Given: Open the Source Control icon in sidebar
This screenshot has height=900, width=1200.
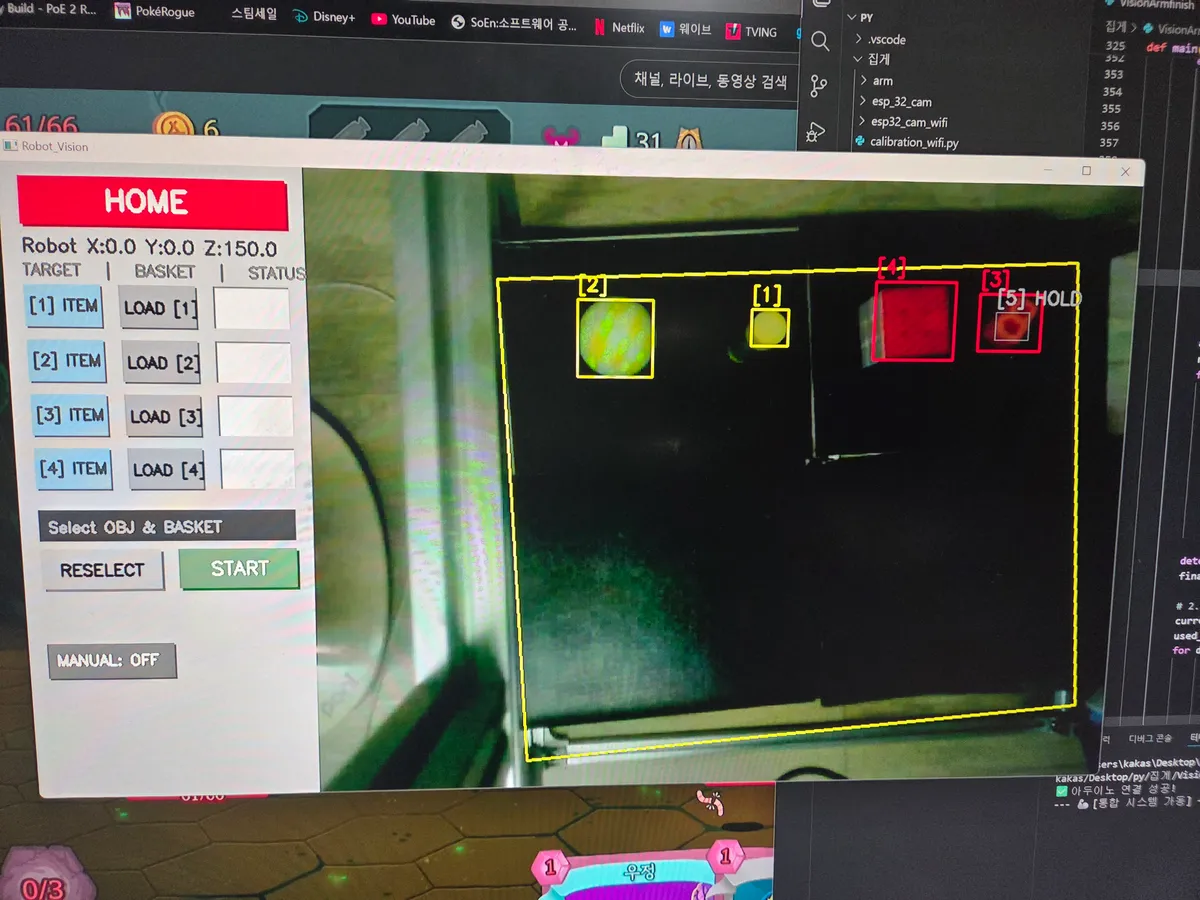Looking at the screenshot, I should coord(817,85).
